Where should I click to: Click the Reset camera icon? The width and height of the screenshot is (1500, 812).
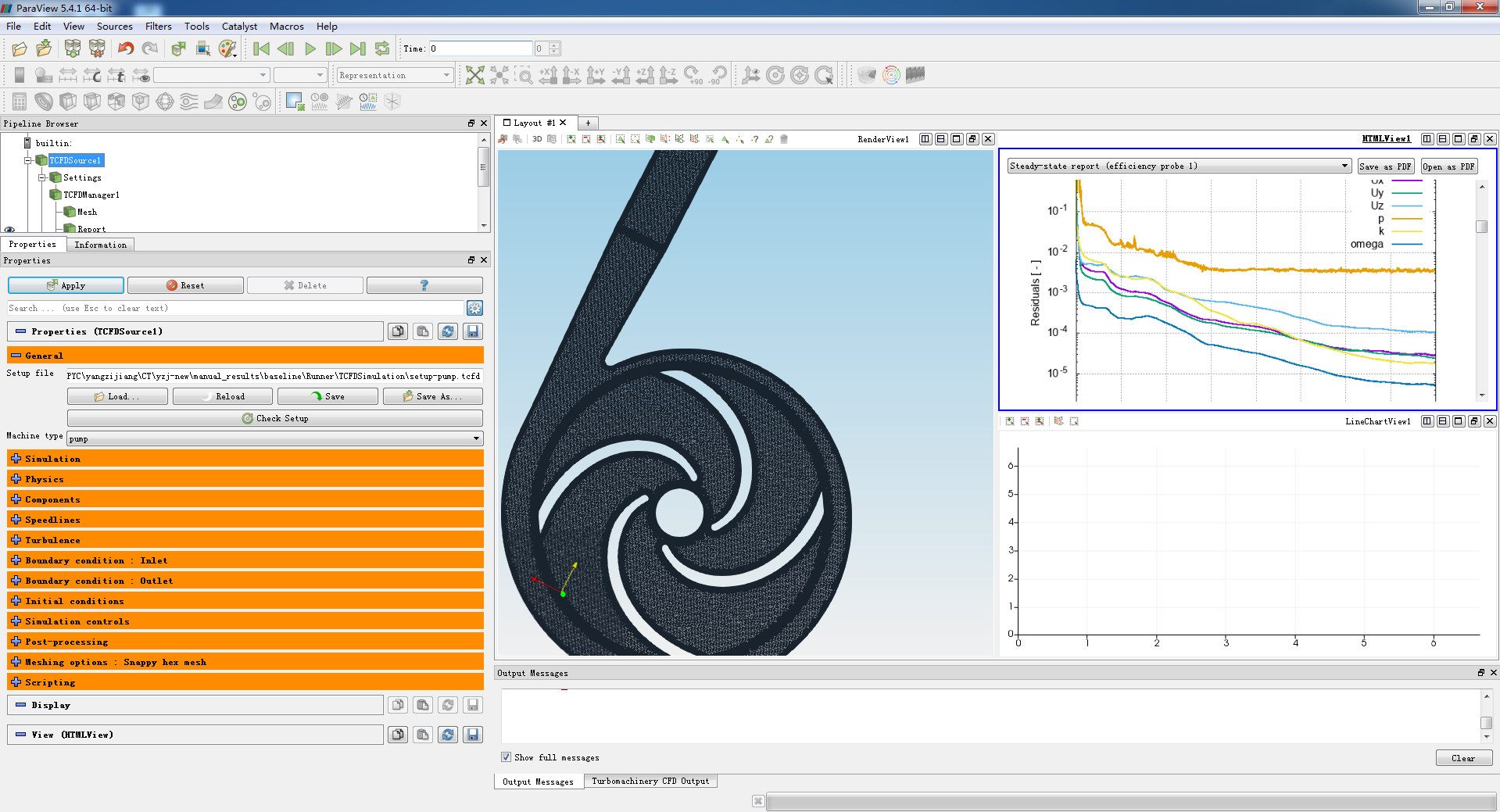pos(474,75)
